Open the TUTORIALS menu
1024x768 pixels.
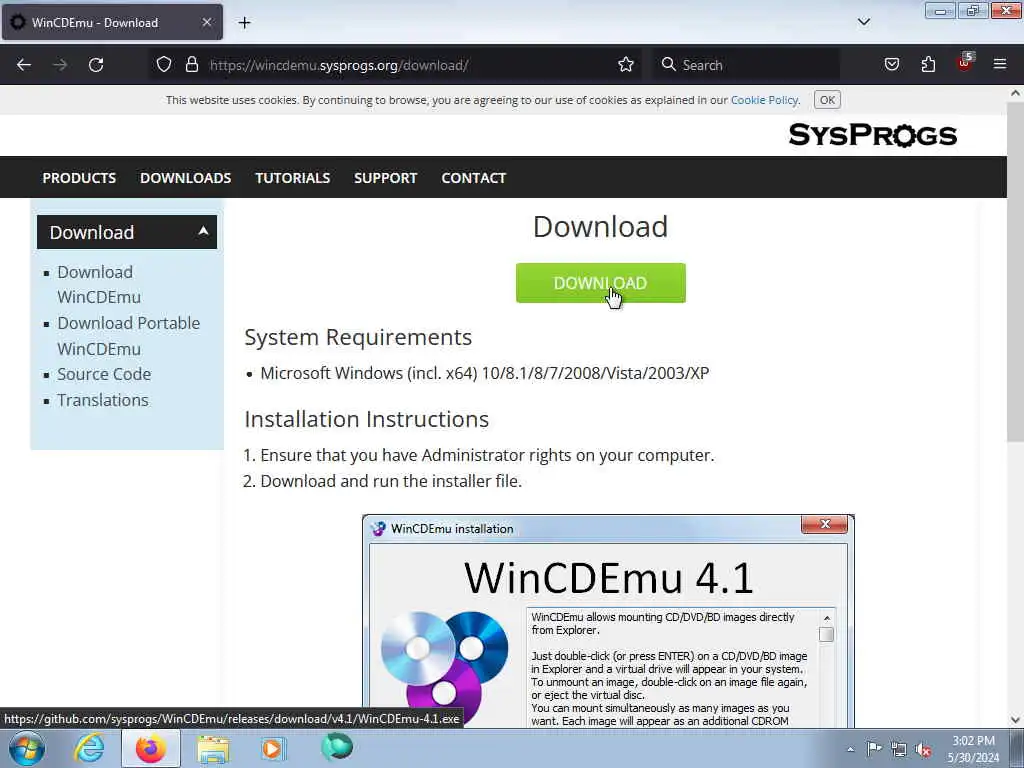(293, 178)
